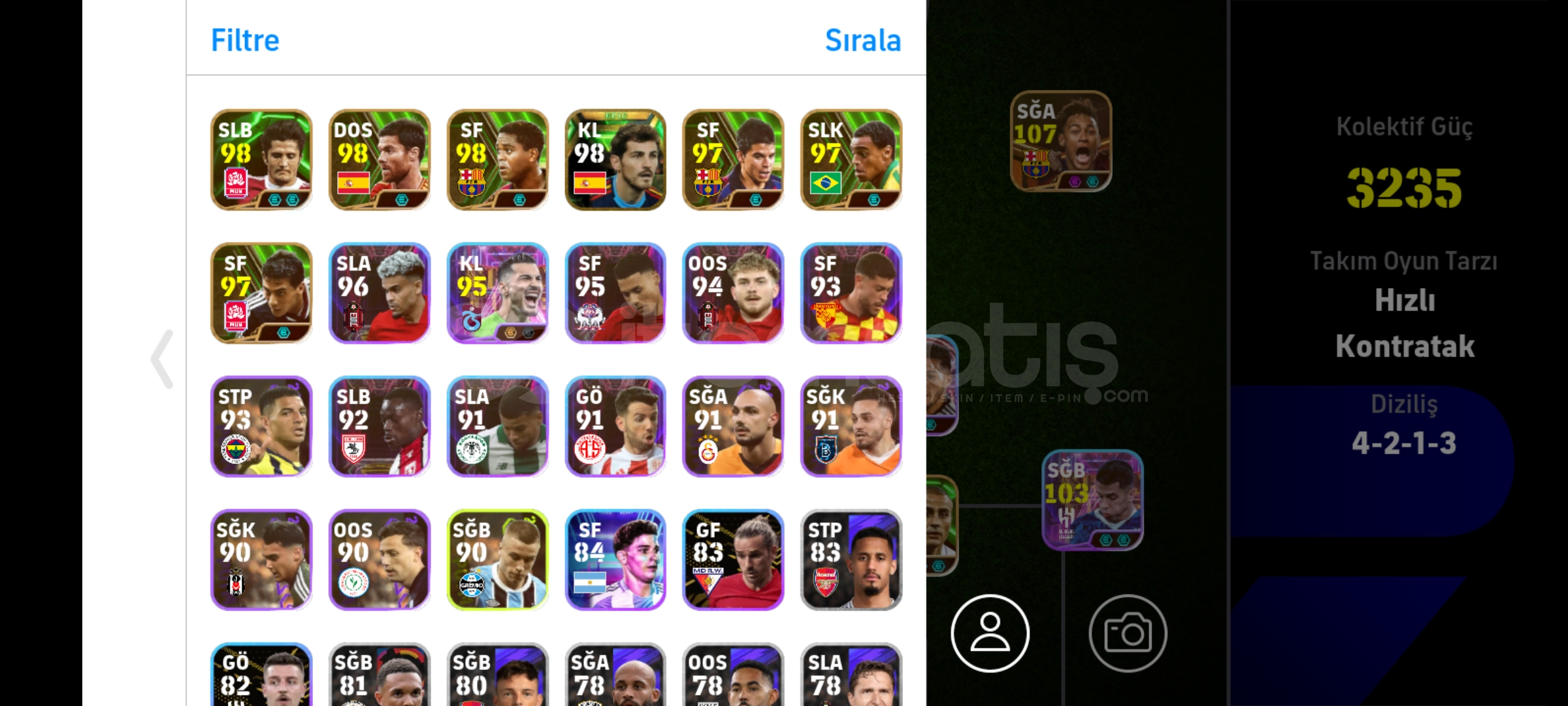The width and height of the screenshot is (1568, 706).
Task: Tap the SĞB 103 player on pitch
Action: 1092,500
